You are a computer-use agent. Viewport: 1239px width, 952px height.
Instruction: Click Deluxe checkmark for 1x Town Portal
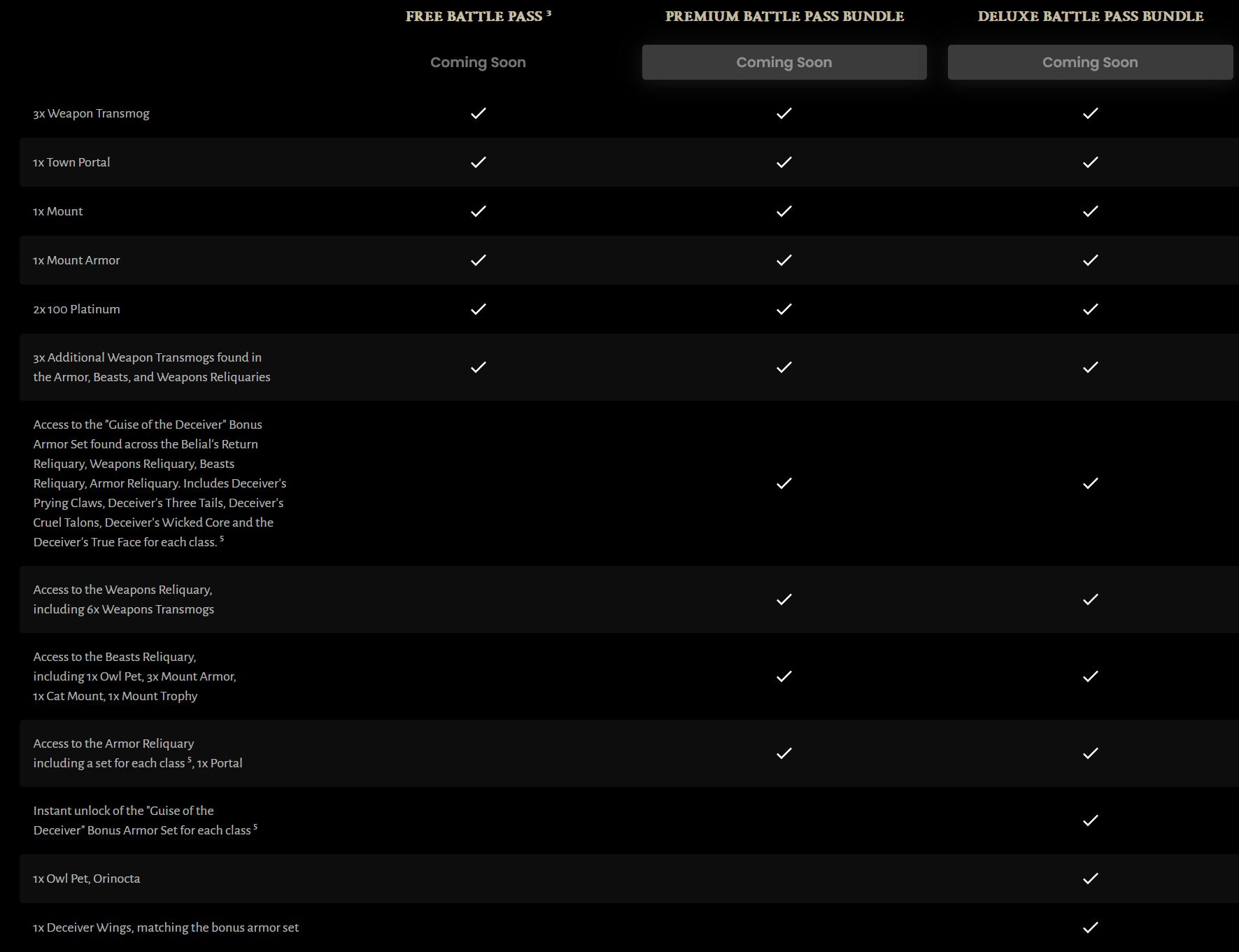click(1091, 162)
